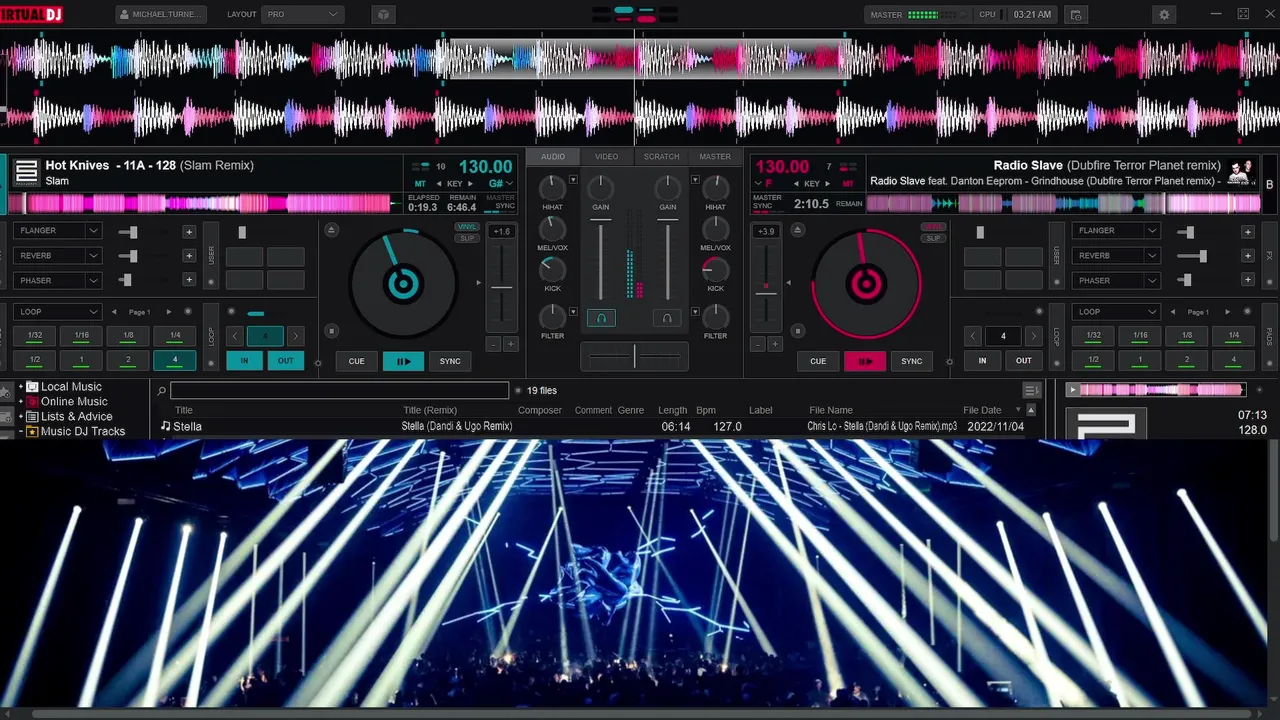Toggle SLIP mode on left deck

click(466, 238)
